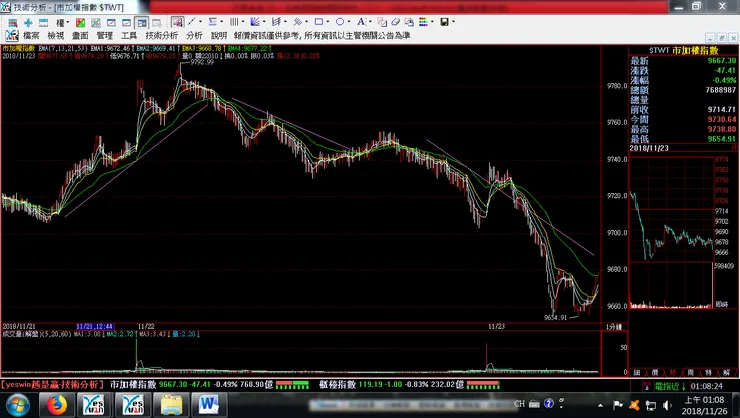Viewport: 740px width, 418px height.
Task: Open the 檢視 menu
Action: pyautogui.click(x=56, y=35)
